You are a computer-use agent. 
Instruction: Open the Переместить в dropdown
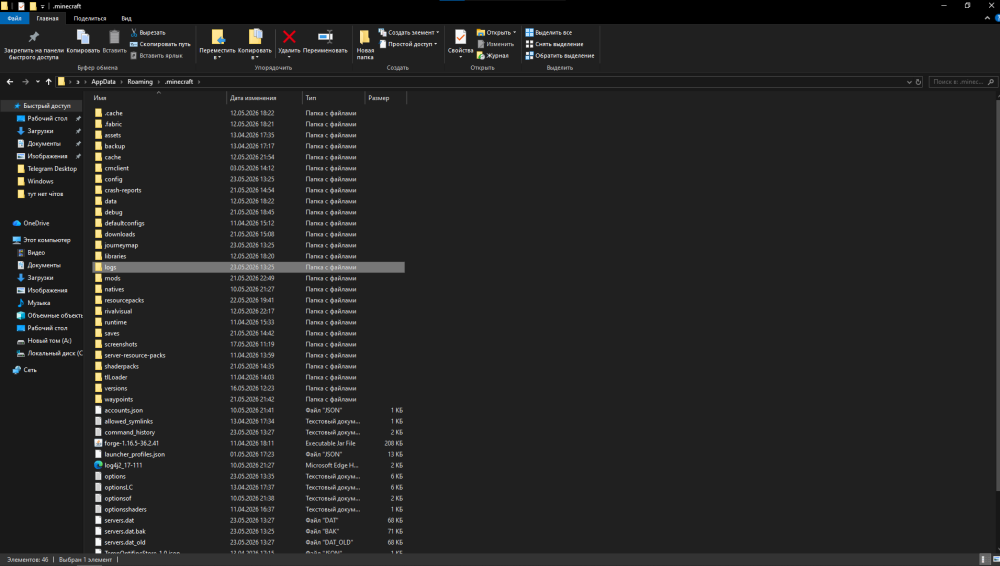(217, 45)
